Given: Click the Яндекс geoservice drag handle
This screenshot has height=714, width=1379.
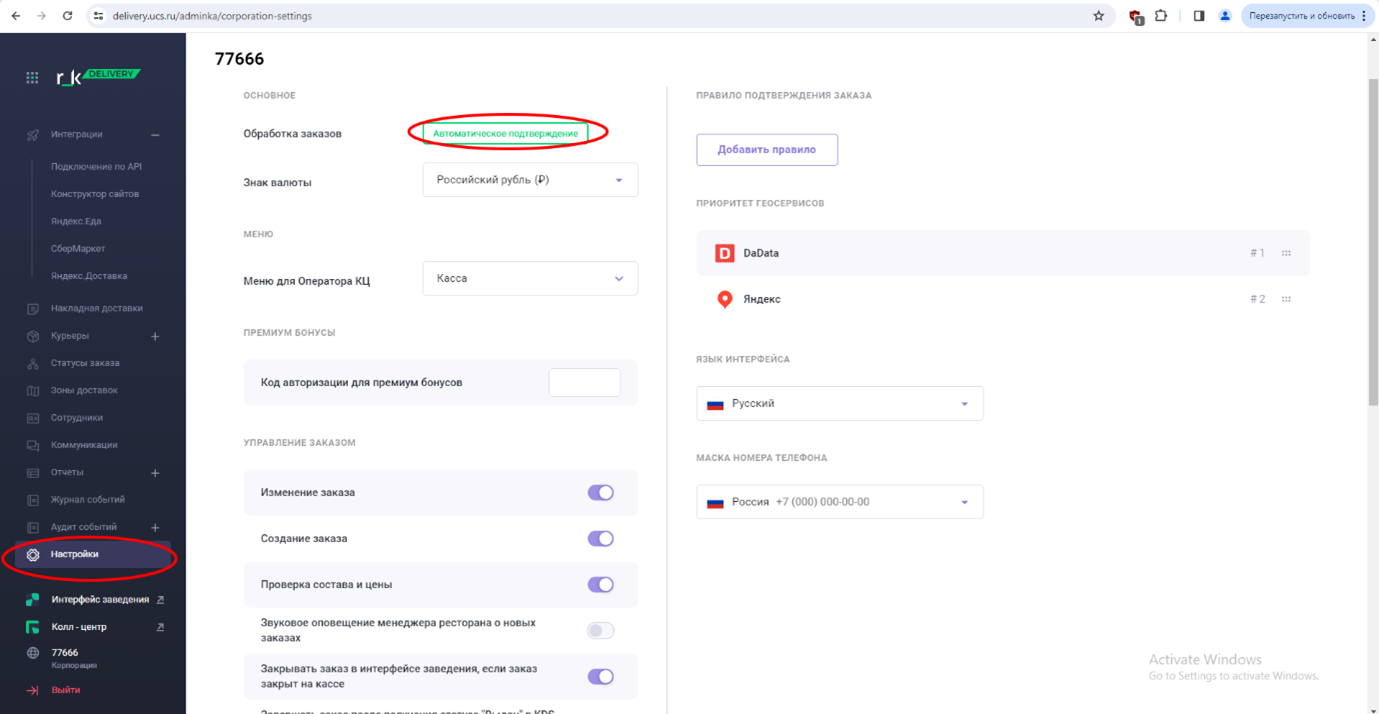Looking at the screenshot, I should pos(1286,299).
